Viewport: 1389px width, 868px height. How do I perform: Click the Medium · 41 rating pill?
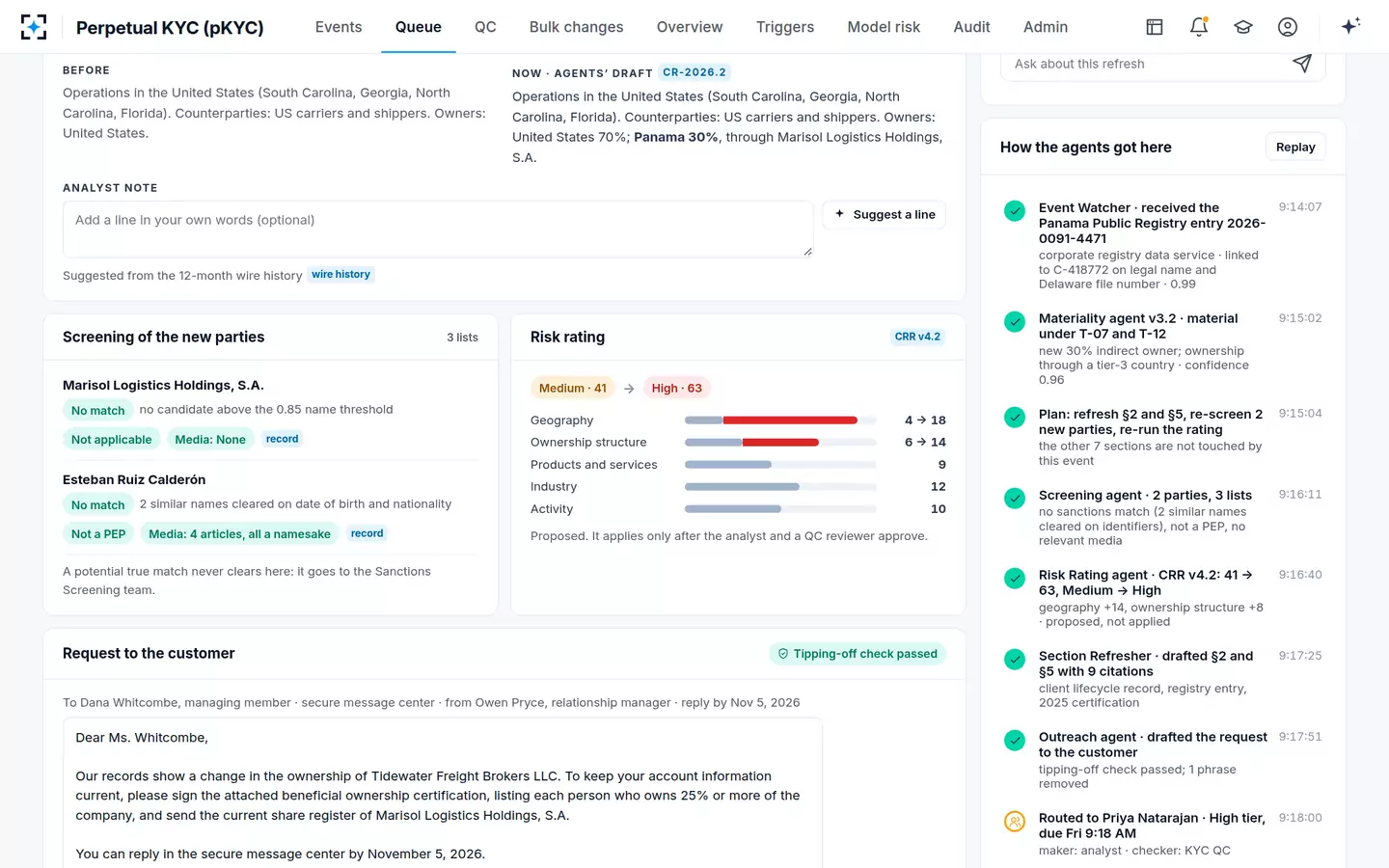pyautogui.click(x=573, y=389)
